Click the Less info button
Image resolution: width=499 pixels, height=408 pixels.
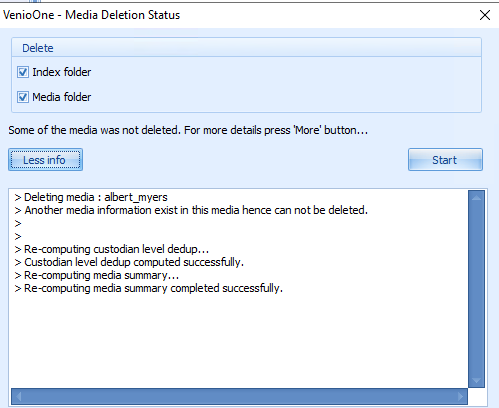45,160
